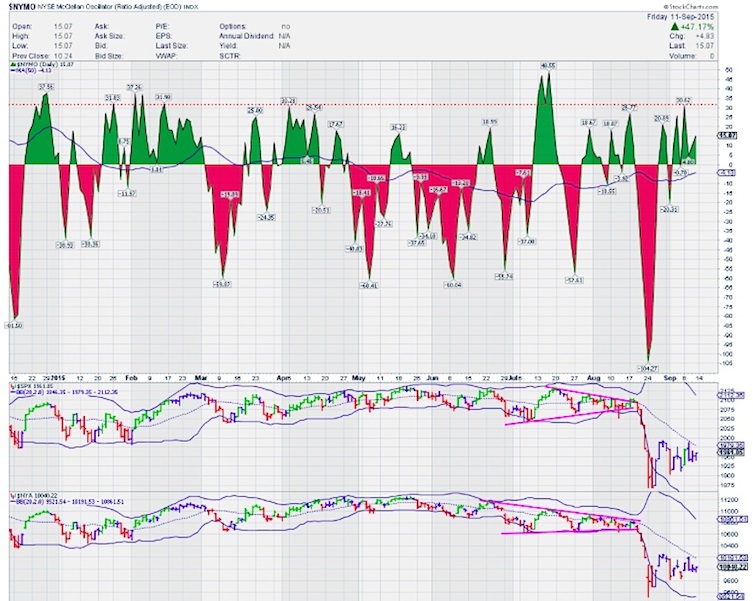
Task: Click the 'Prev Close:' value 10.24
Action: (x=62, y=56)
